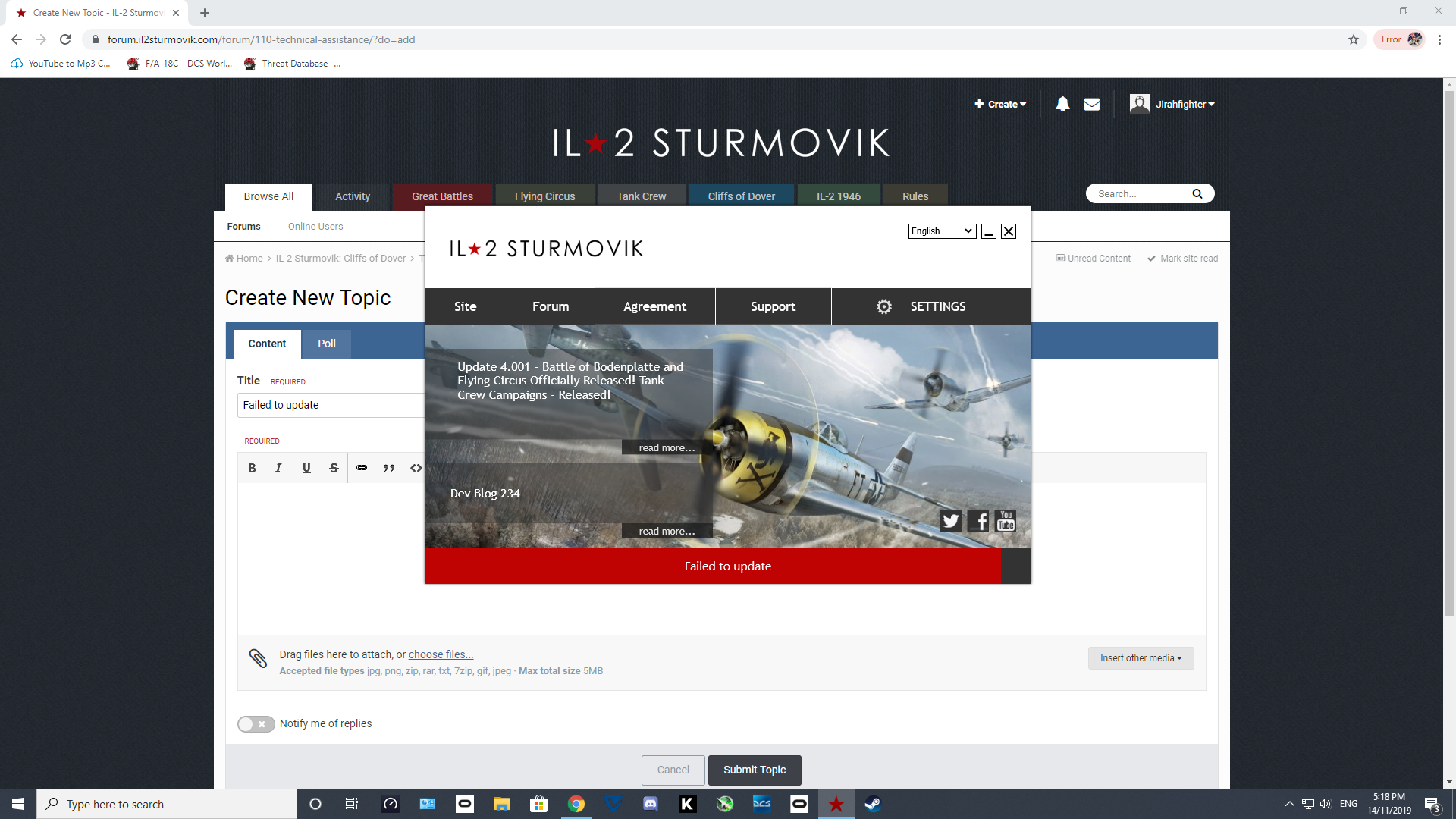1456x819 pixels.
Task: Click the IL-2 red star taskbar icon
Action: tap(836, 804)
